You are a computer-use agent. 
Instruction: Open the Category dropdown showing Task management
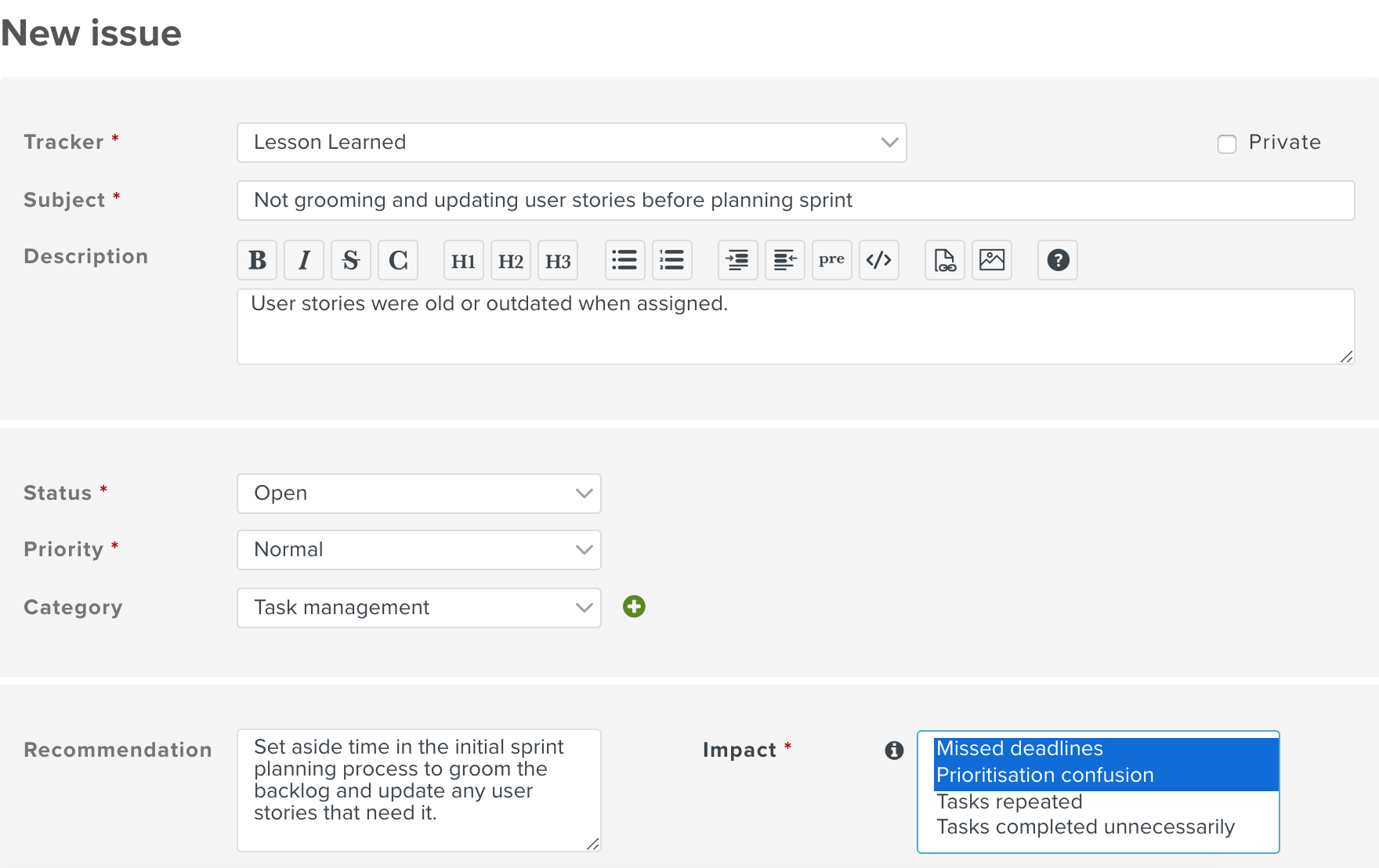(419, 608)
